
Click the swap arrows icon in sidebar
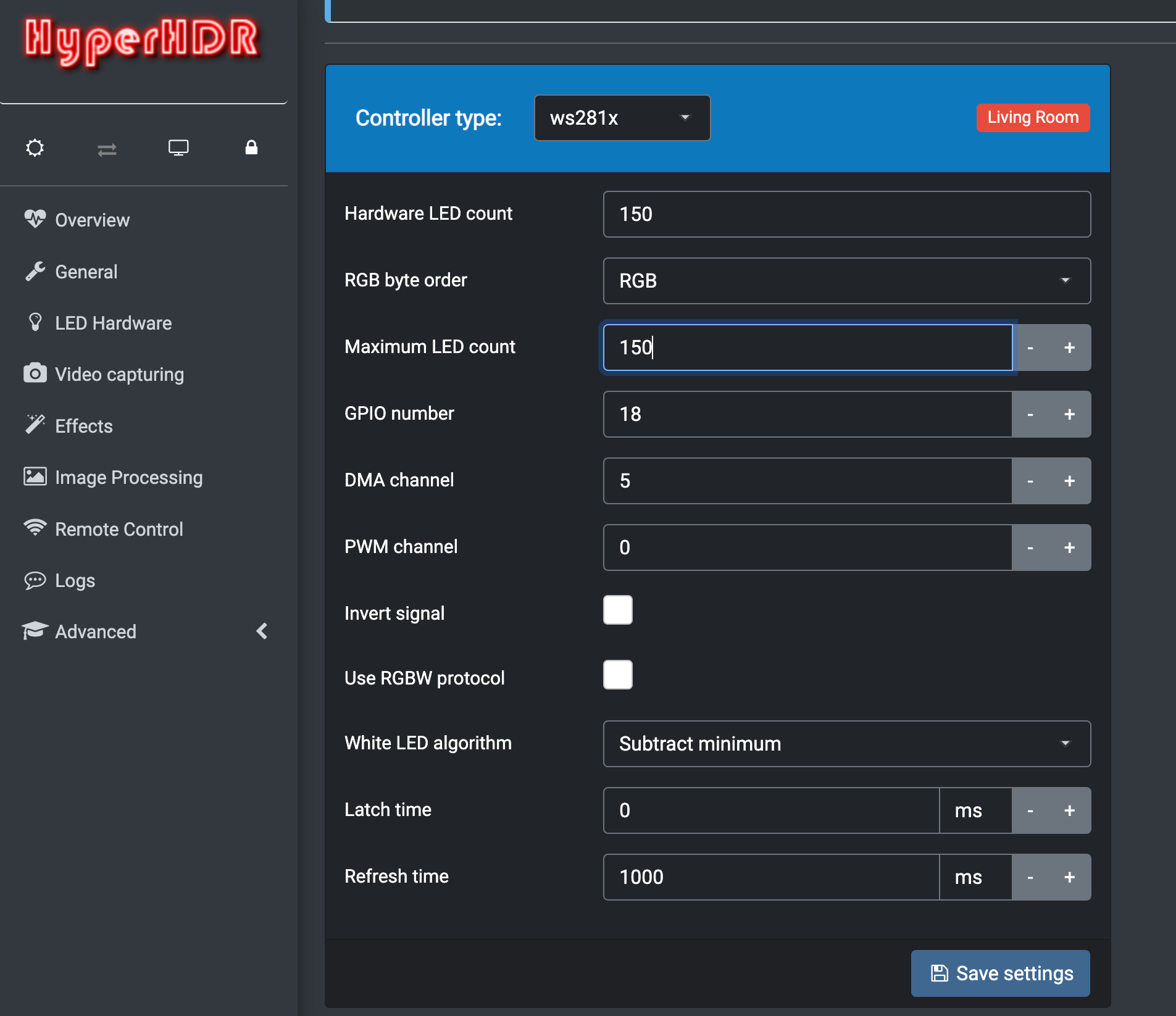pos(107,149)
